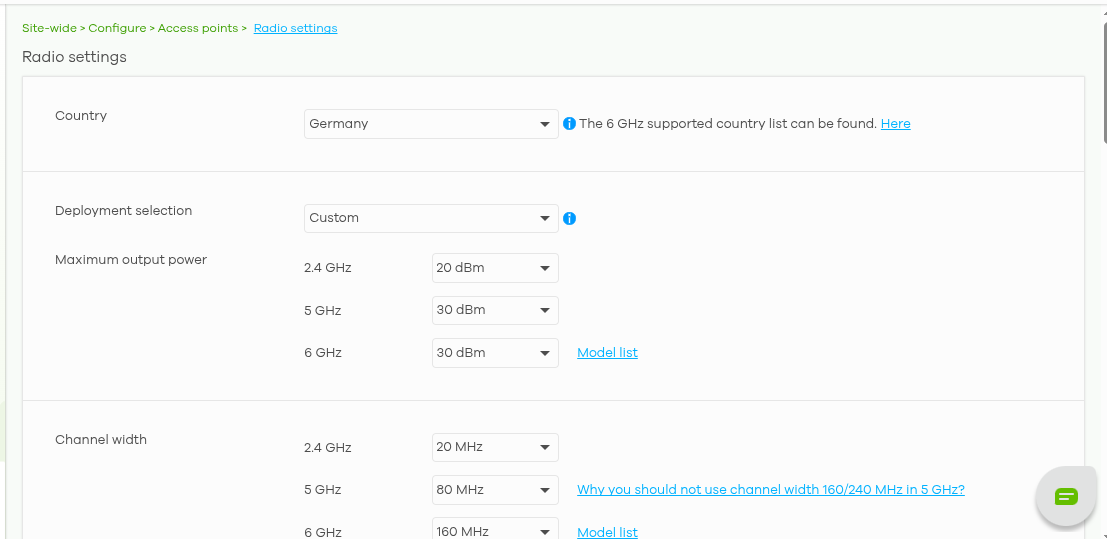Image resolution: width=1107 pixels, height=539 pixels.
Task: Expand the Deployment selection Custom dropdown
Action: pos(431,218)
